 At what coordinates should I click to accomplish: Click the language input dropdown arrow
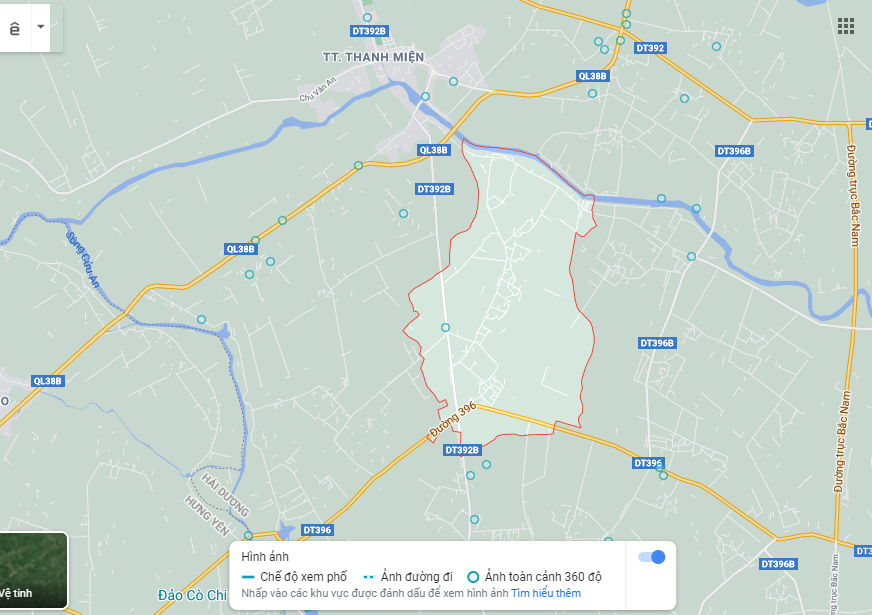[x=41, y=27]
